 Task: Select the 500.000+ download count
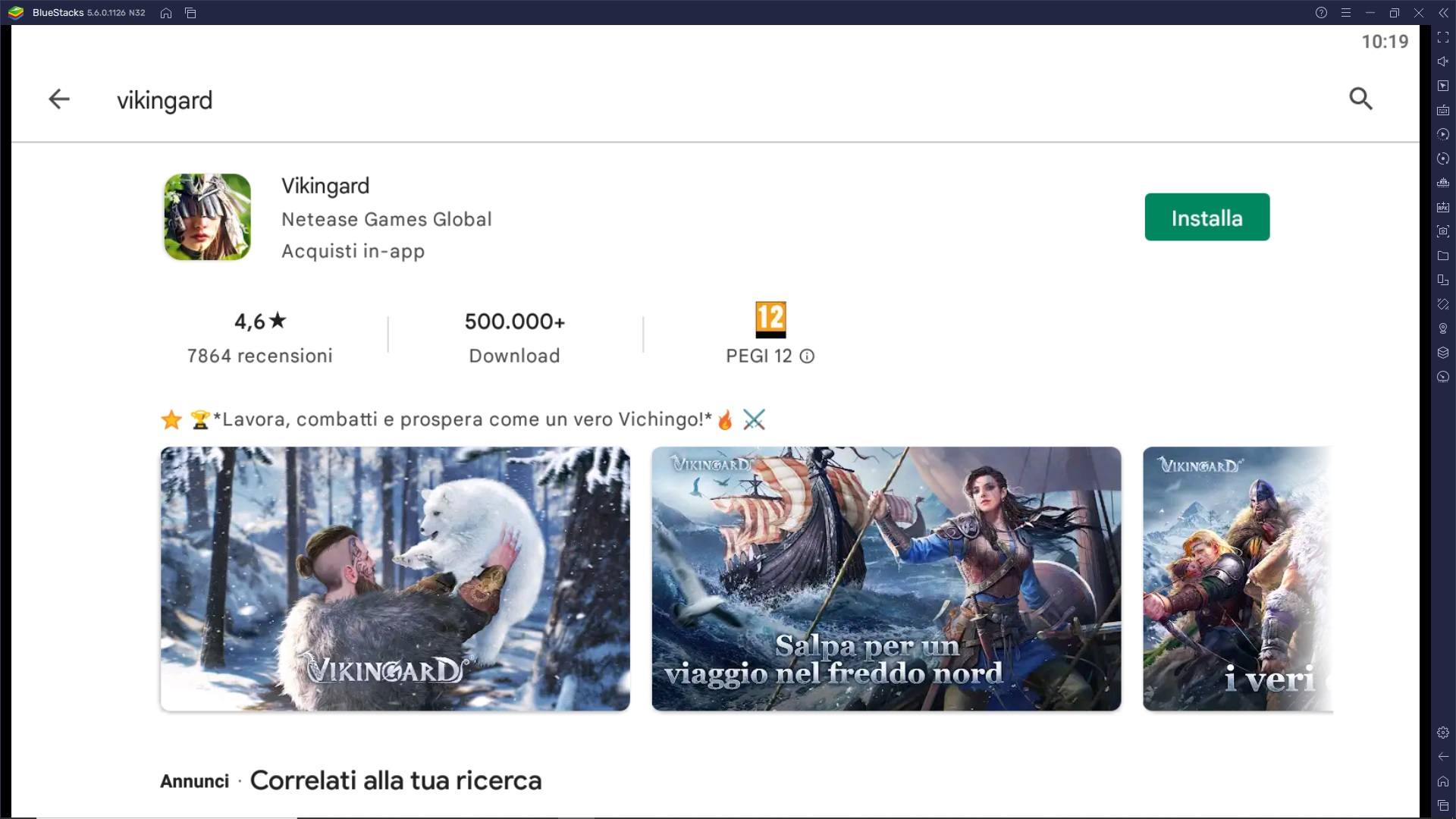[514, 322]
